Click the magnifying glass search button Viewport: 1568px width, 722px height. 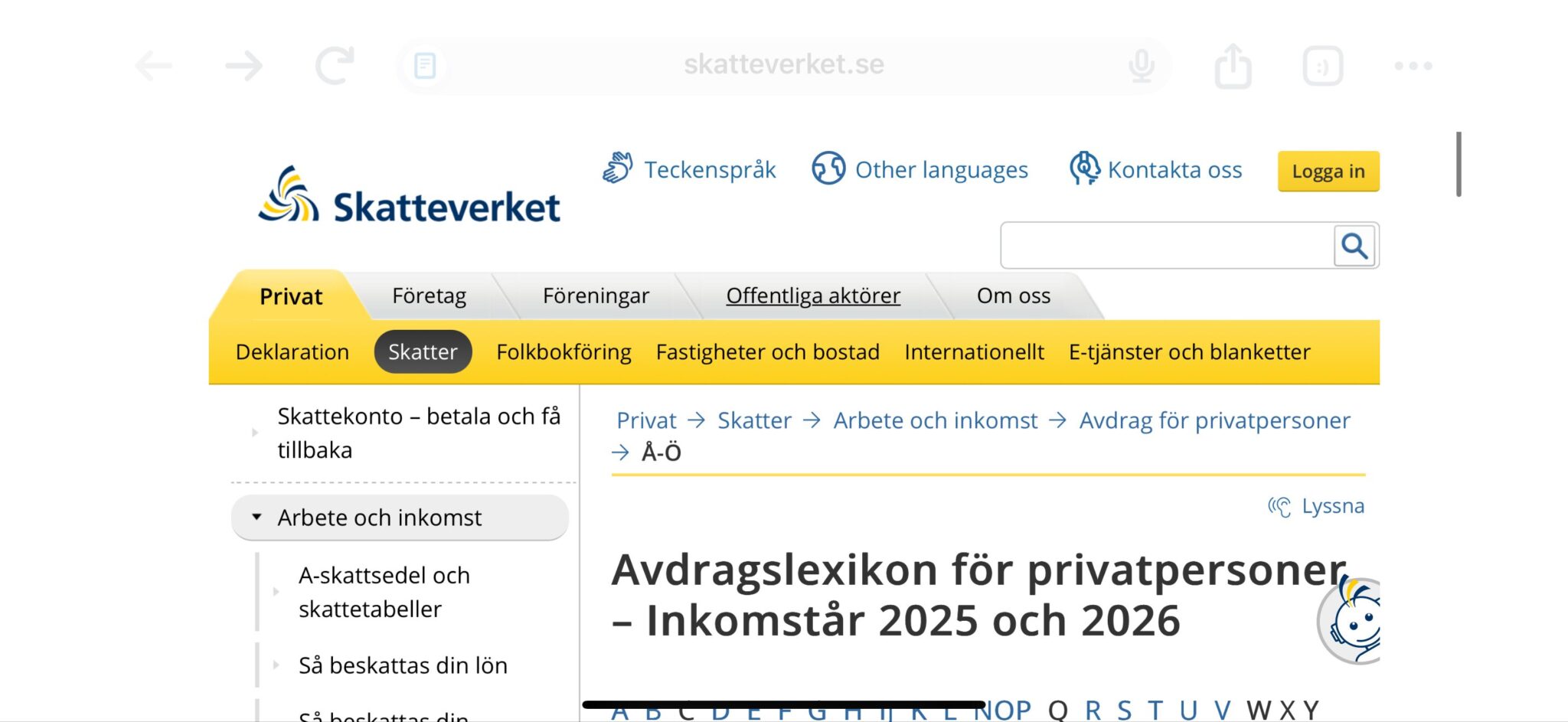pos(1354,247)
